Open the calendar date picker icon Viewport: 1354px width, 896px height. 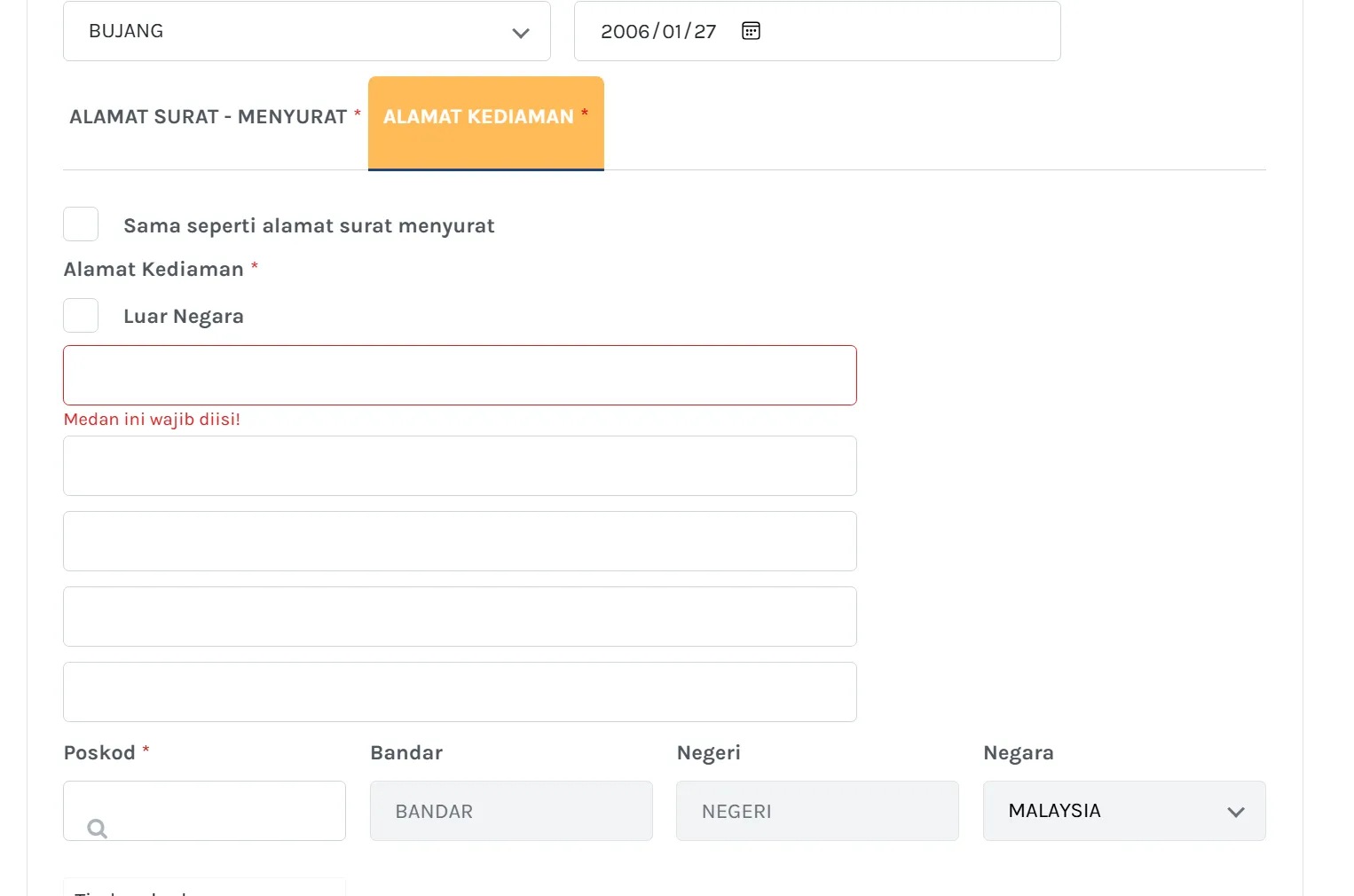pos(751,31)
